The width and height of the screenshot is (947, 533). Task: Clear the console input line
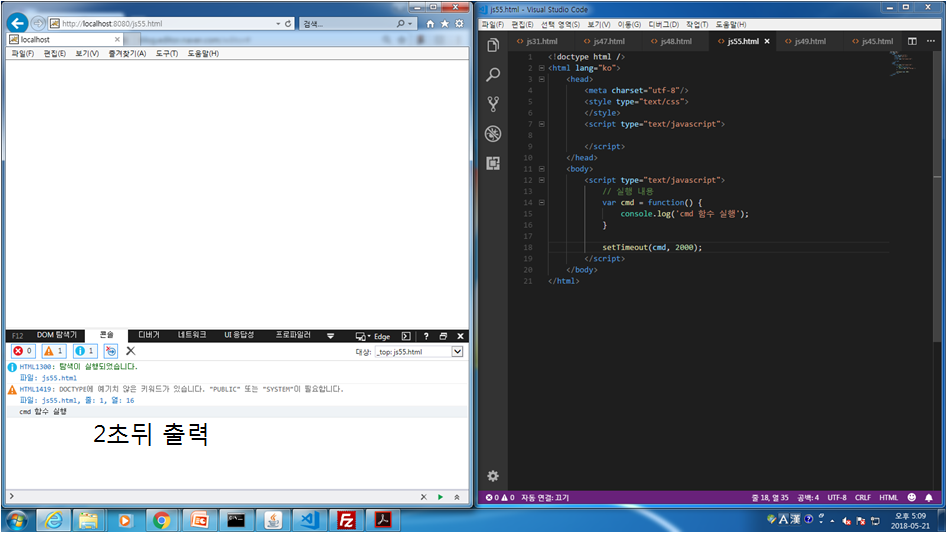point(423,497)
